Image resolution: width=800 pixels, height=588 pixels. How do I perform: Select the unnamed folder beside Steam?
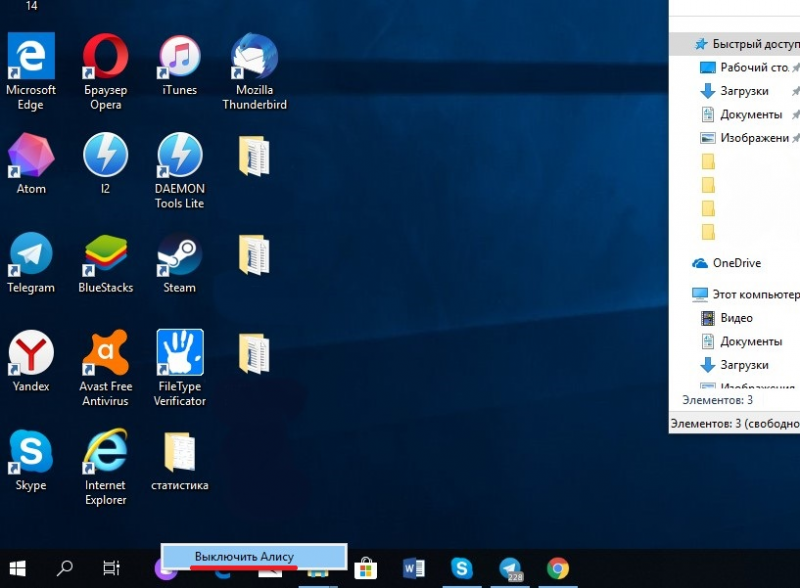pyautogui.click(x=254, y=255)
